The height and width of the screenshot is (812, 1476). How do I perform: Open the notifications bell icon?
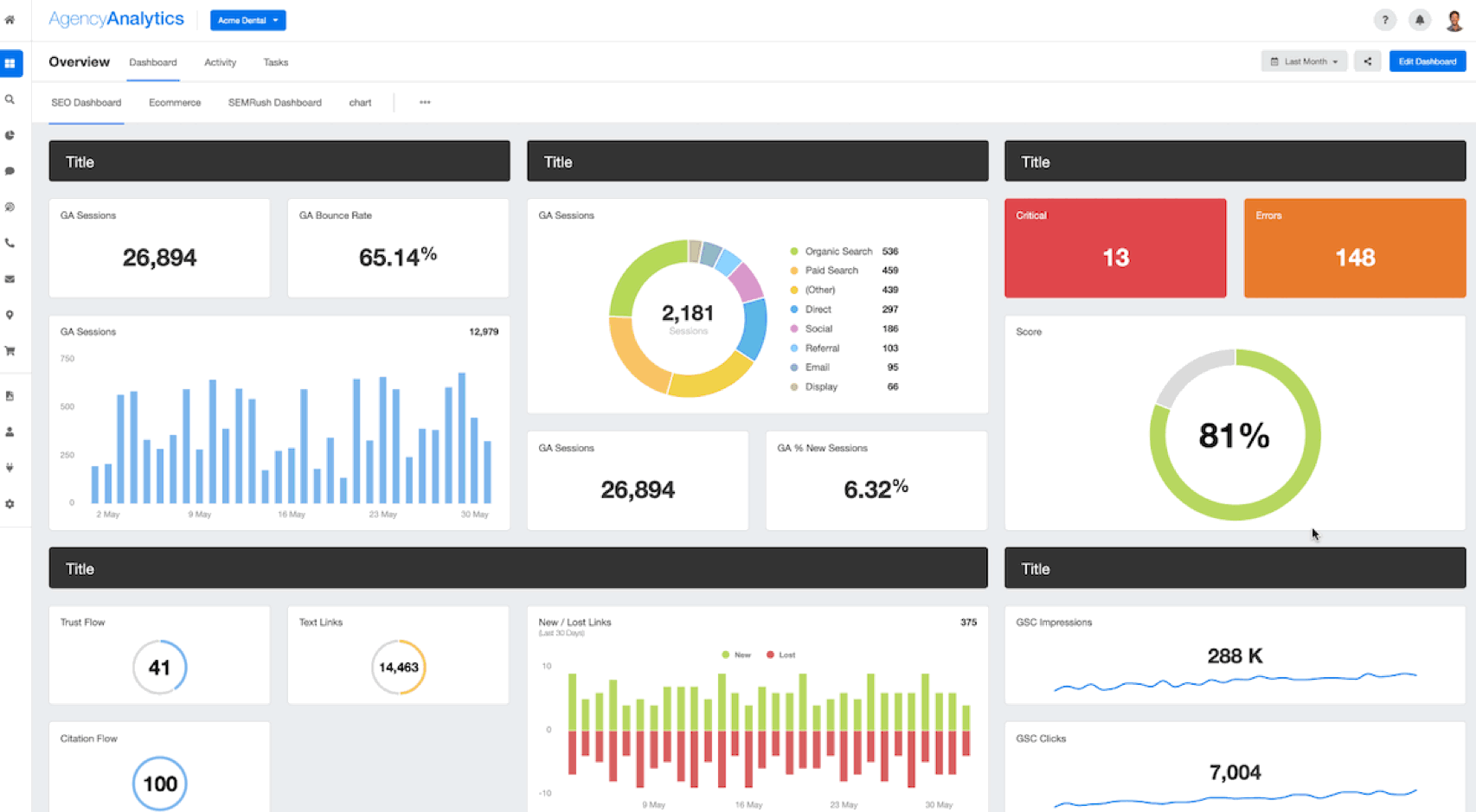tap(1420, 20)
